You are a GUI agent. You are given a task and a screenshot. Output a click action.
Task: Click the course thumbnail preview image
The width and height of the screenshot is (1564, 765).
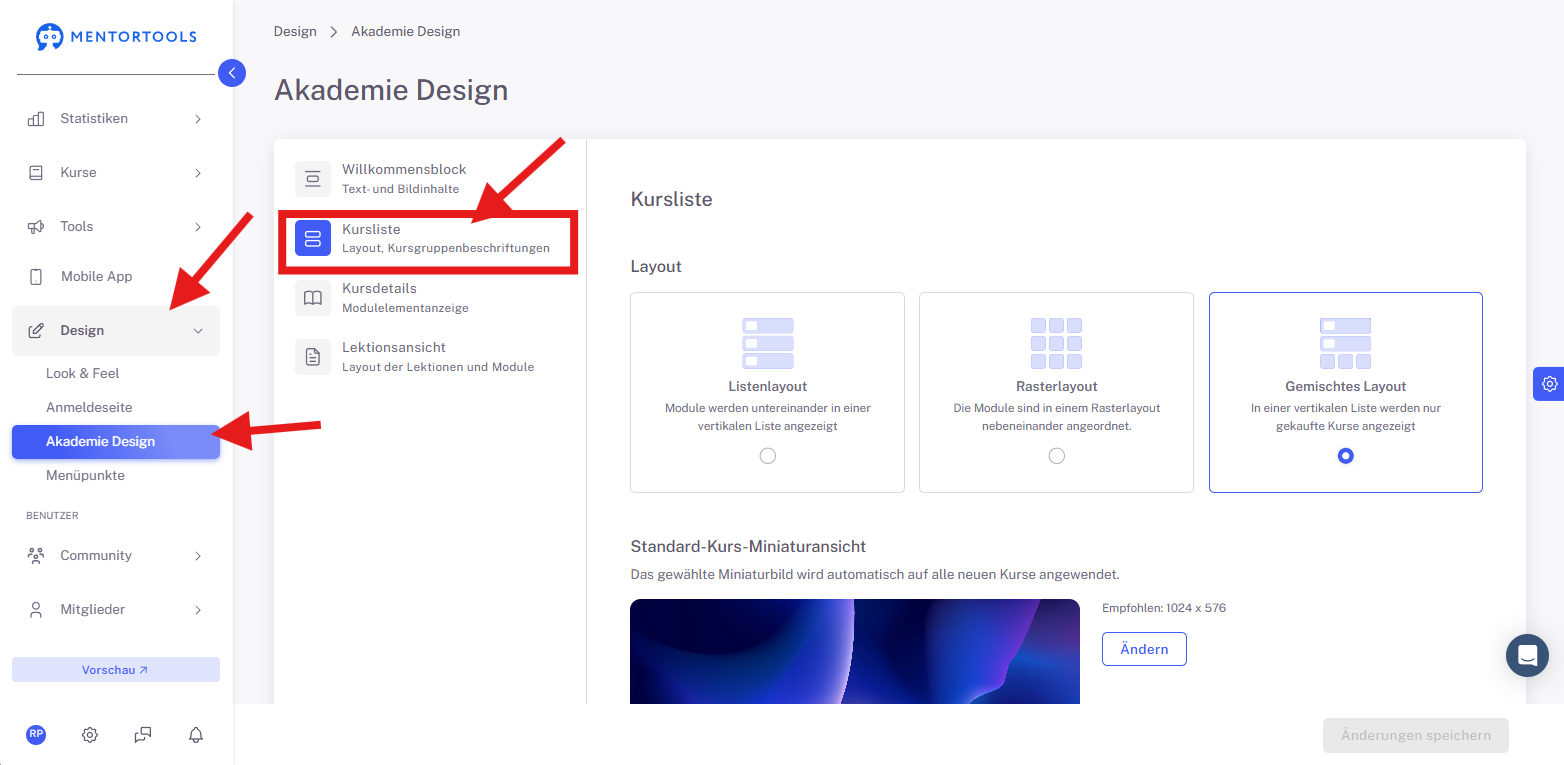coord(855,651)
